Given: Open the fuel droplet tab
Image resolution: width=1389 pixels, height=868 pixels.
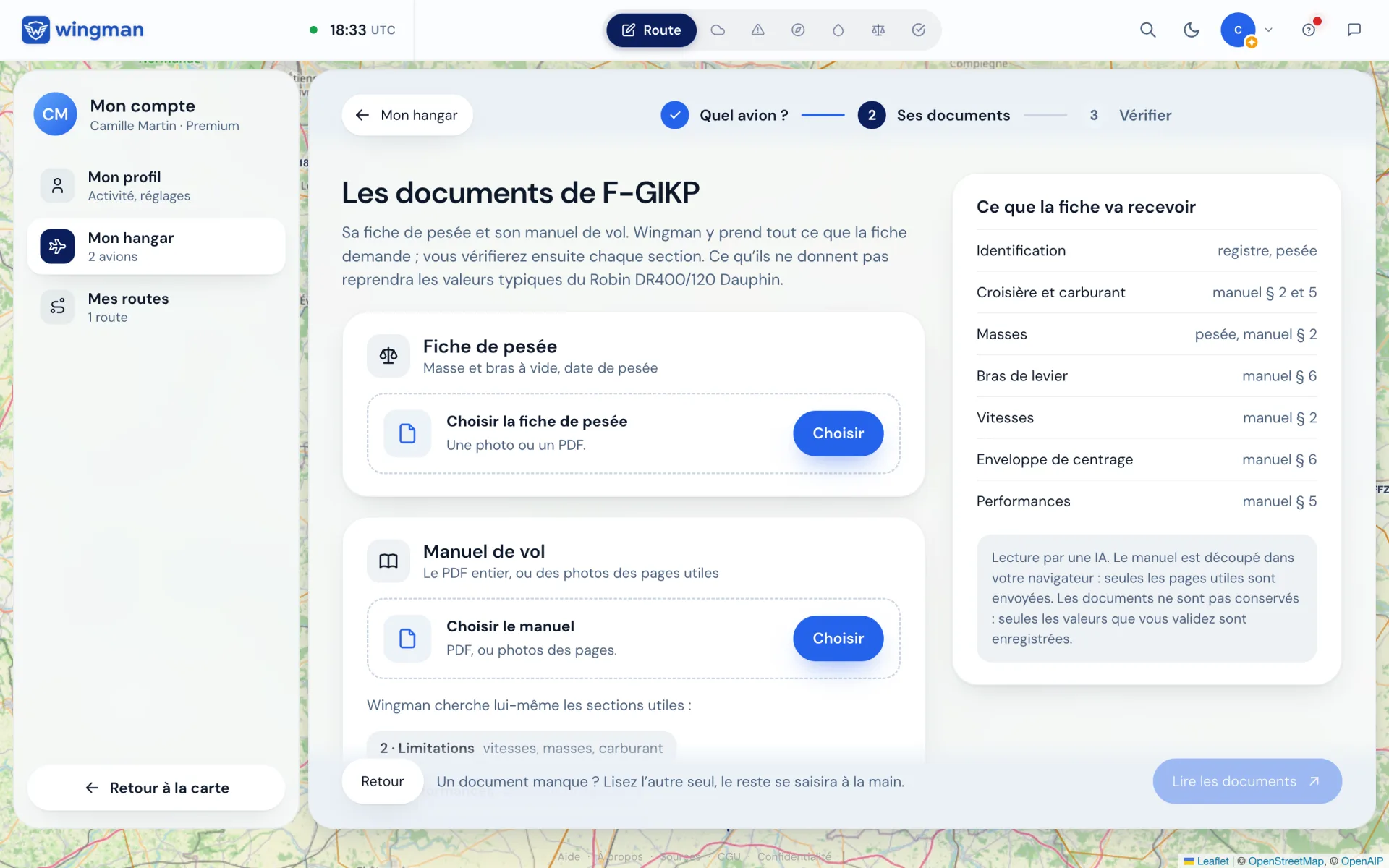Looking at the screenshot, I should coord(838,30).
